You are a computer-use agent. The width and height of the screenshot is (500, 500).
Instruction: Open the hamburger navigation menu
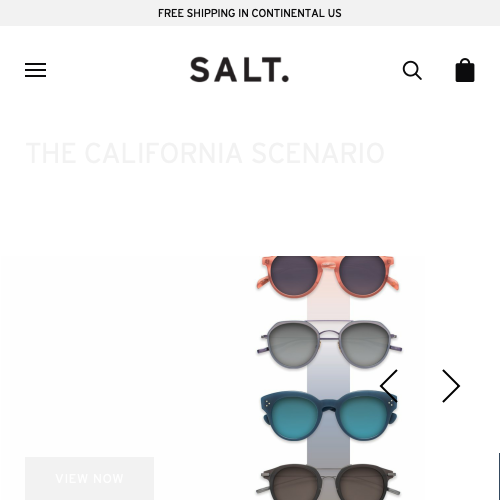[35, 70]
